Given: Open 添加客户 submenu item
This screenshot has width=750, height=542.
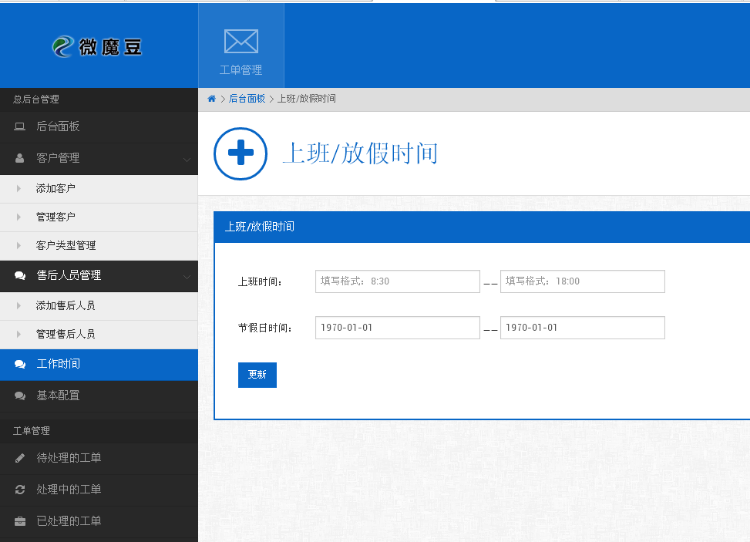Looking at the screenshot, I should coord(56,188).
